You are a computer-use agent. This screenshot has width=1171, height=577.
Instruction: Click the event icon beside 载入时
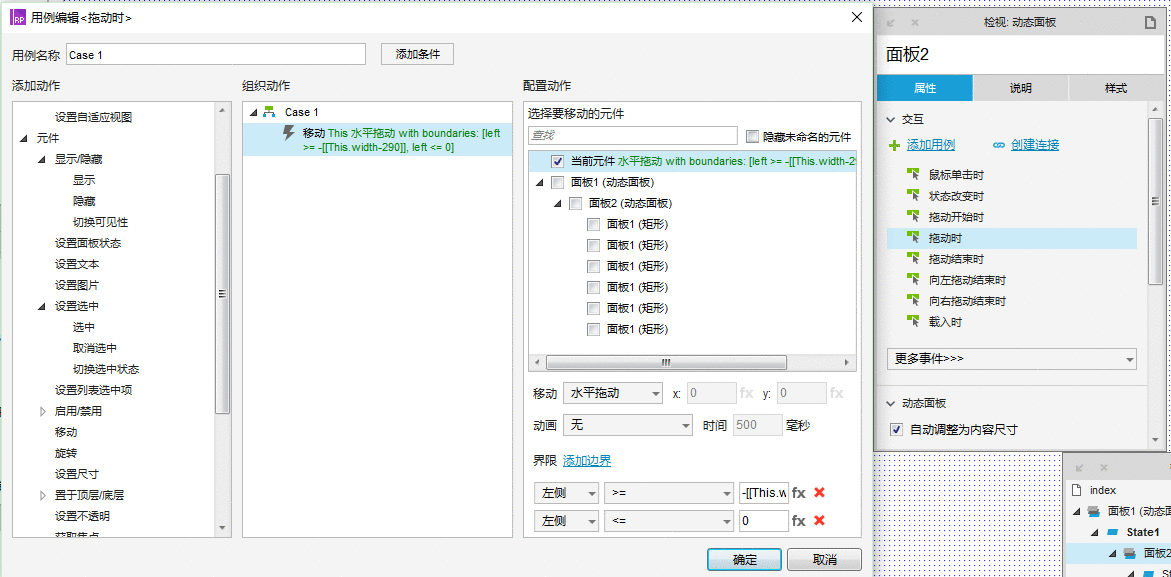tap(913, 322)
